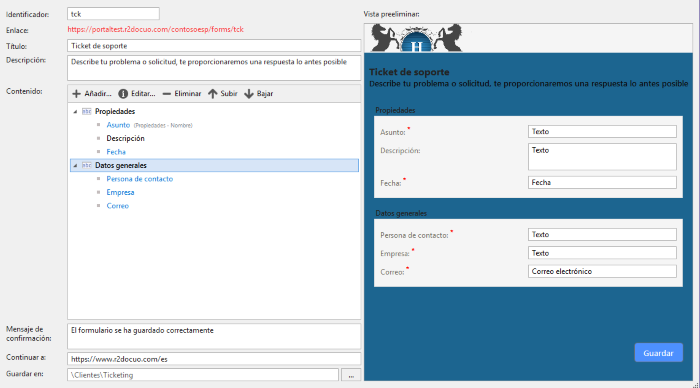Focus the Continuar a URL field
This screenshot has width=700, height=388.
click(x=214, y=359)
